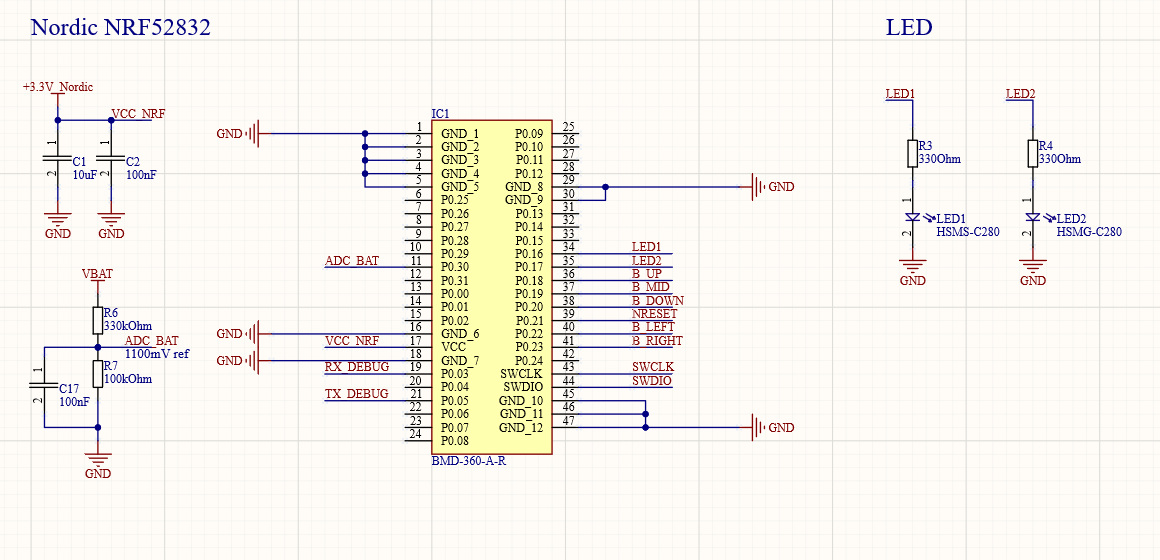
Task: Click the LED2 net label at pin 35
Action: tap(646, 260)
